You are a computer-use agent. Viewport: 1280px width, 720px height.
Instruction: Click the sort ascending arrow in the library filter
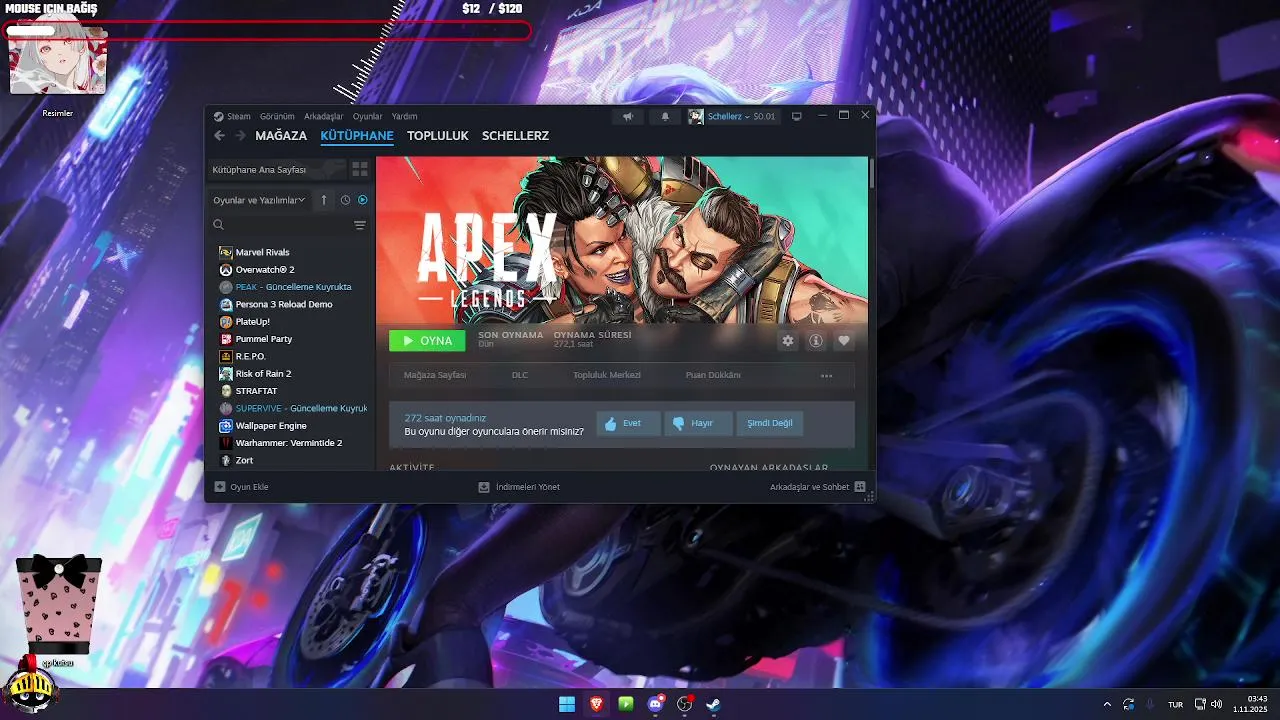(x=324, y=200)
